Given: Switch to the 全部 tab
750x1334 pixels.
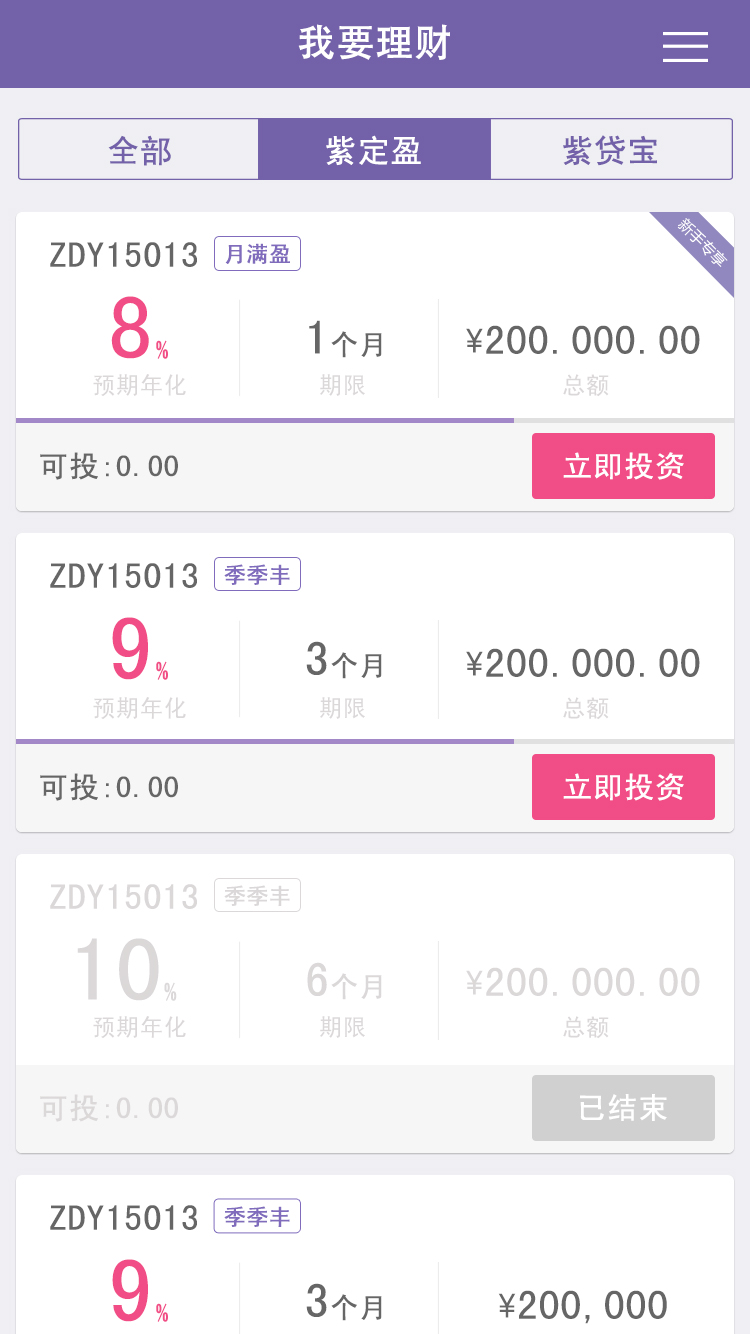Looking at the screenshot, I should [x=139, y=150].
